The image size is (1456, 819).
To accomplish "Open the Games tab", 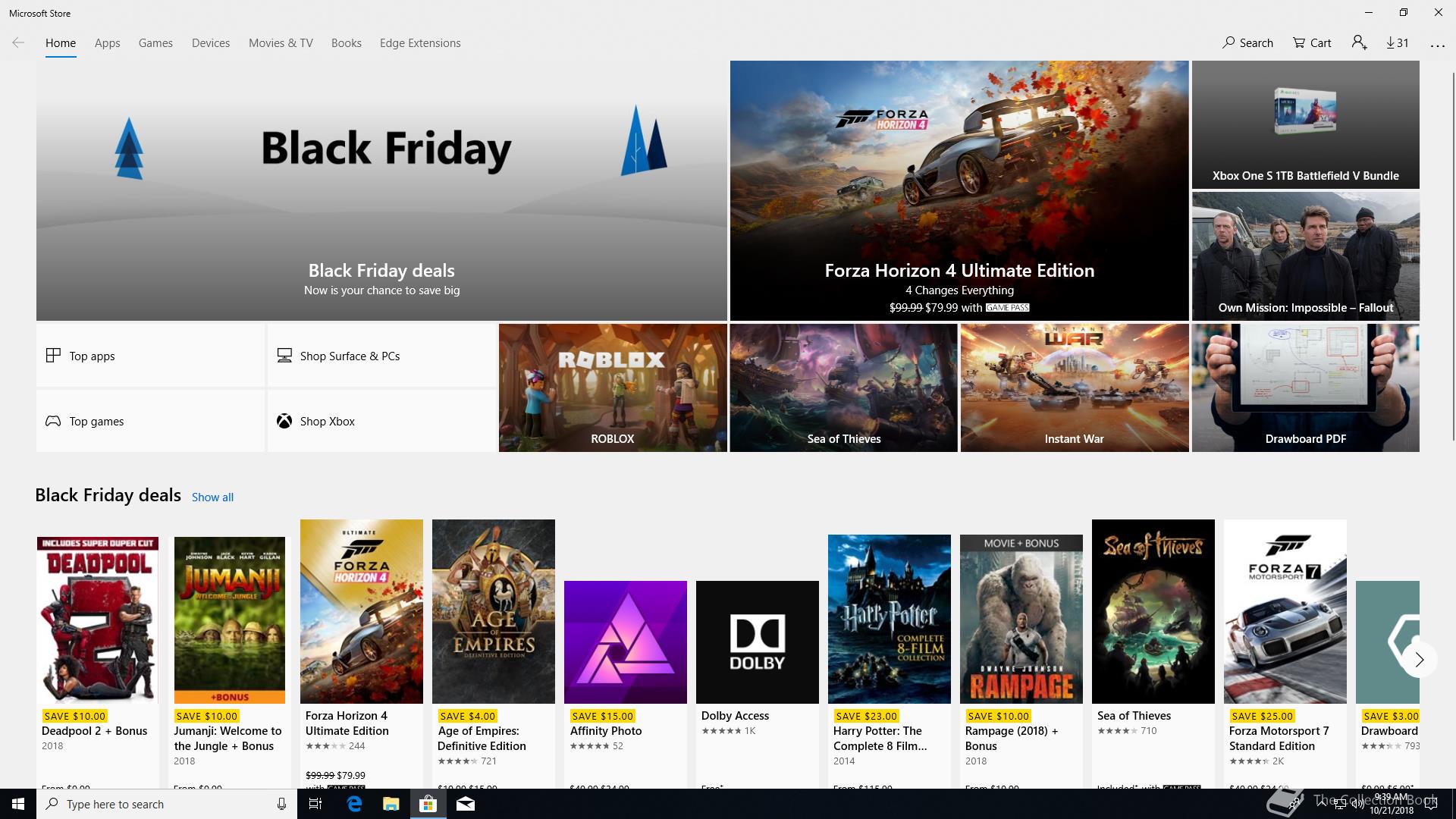I will point(155,43).
